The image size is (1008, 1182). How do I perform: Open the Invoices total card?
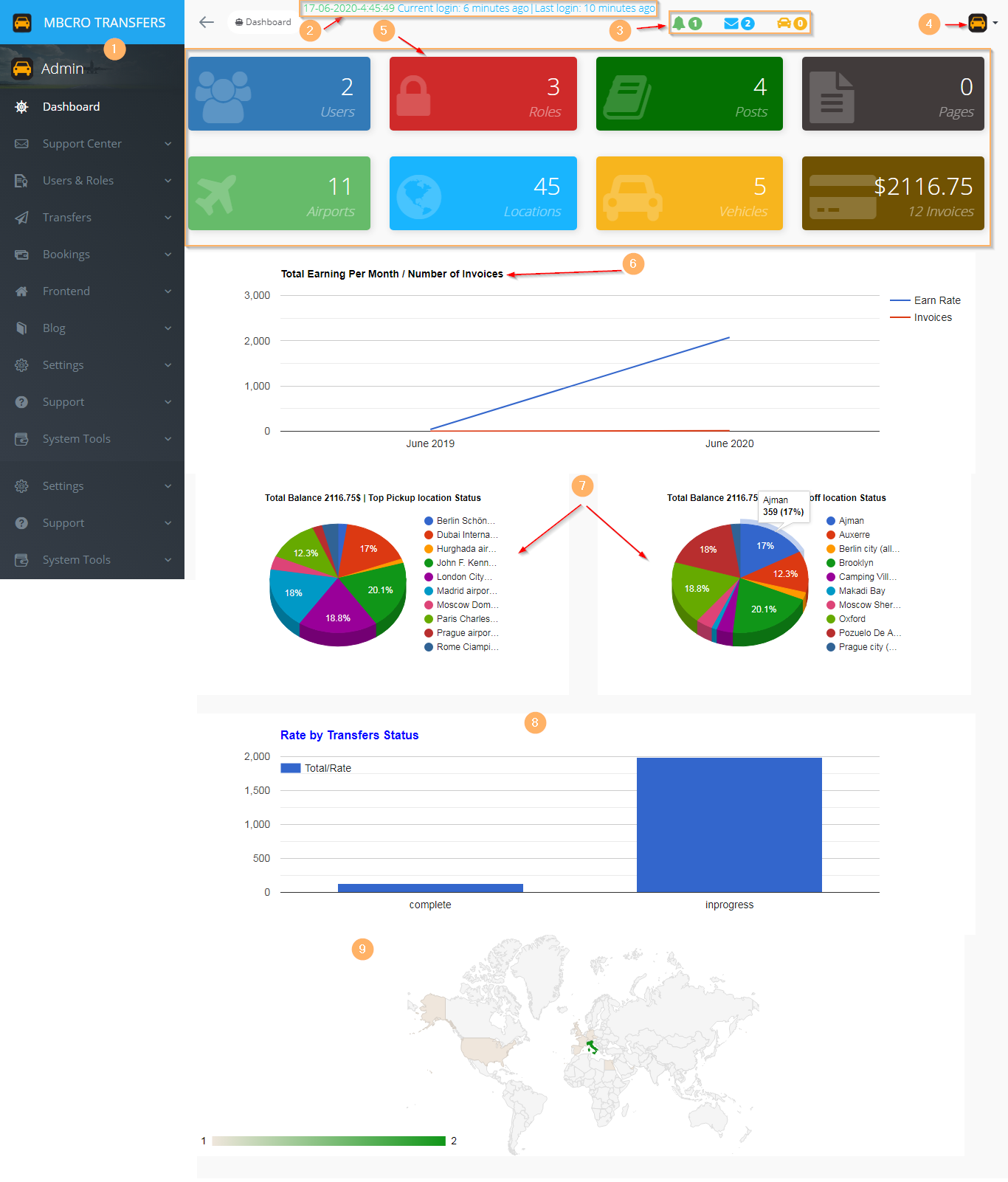pyautogui.click(x=893, y=193)
